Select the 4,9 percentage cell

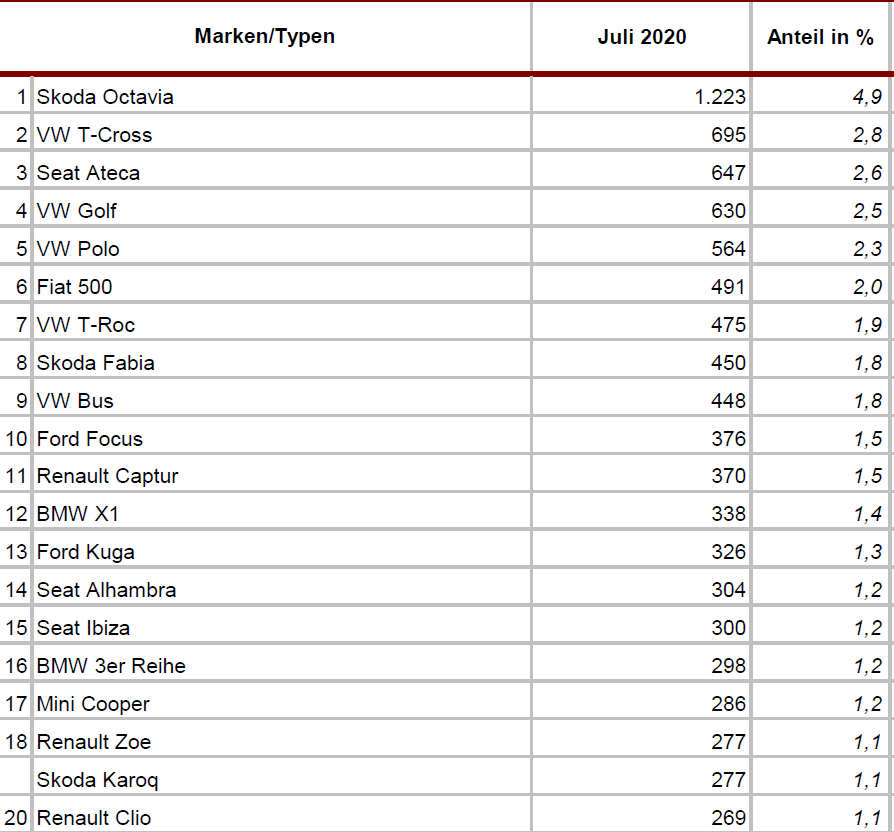pos(868,97)
